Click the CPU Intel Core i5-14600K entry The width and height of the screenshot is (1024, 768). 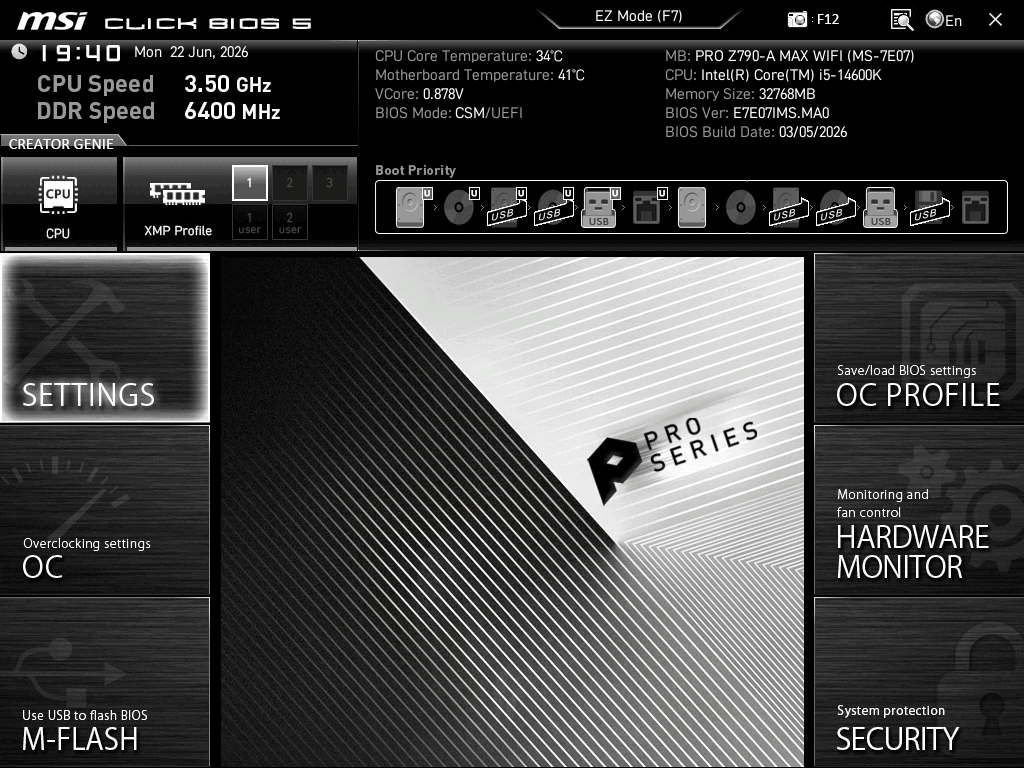(773, 75)
